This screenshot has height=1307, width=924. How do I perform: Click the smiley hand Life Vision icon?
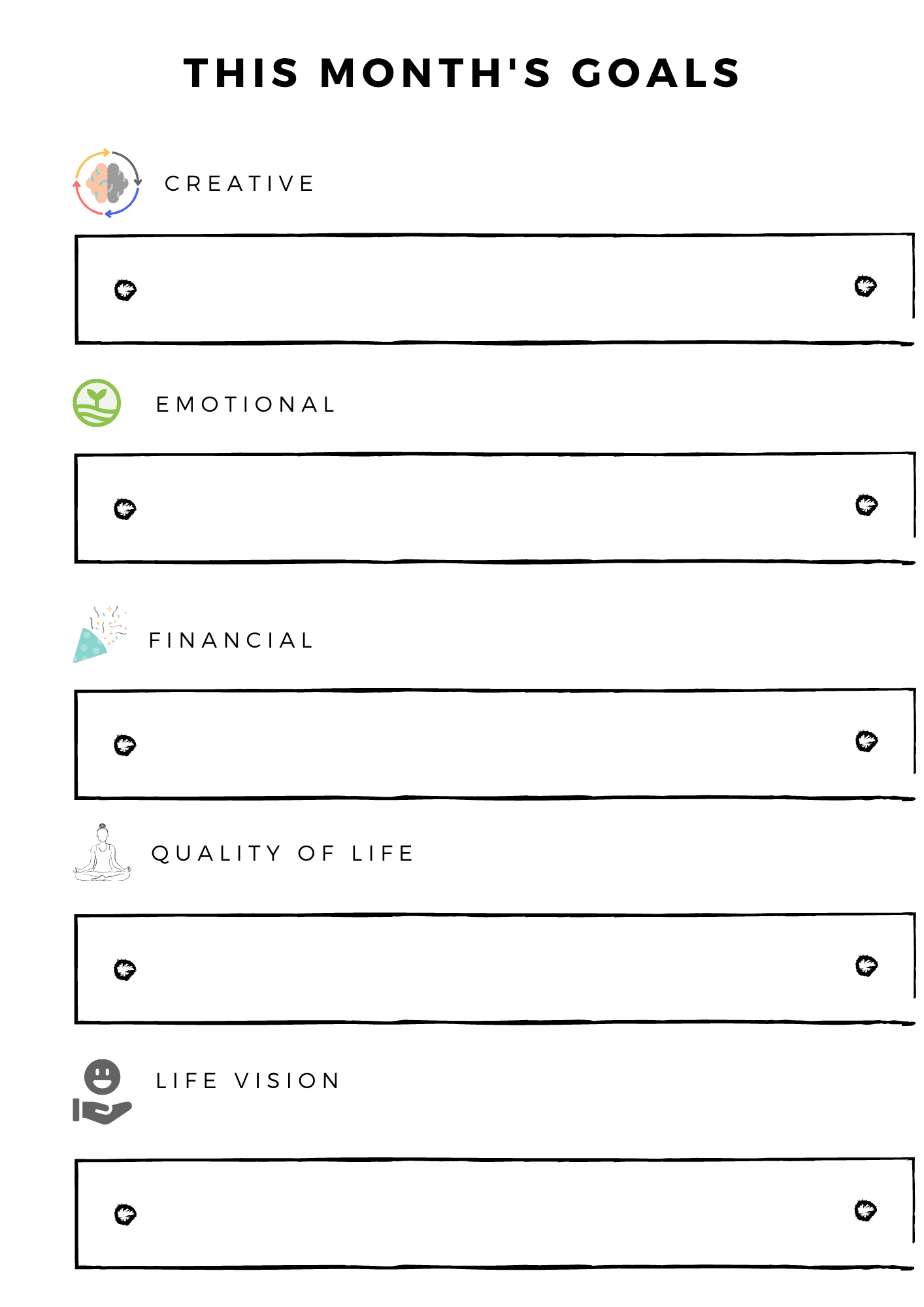click(x=102, y=1092)
